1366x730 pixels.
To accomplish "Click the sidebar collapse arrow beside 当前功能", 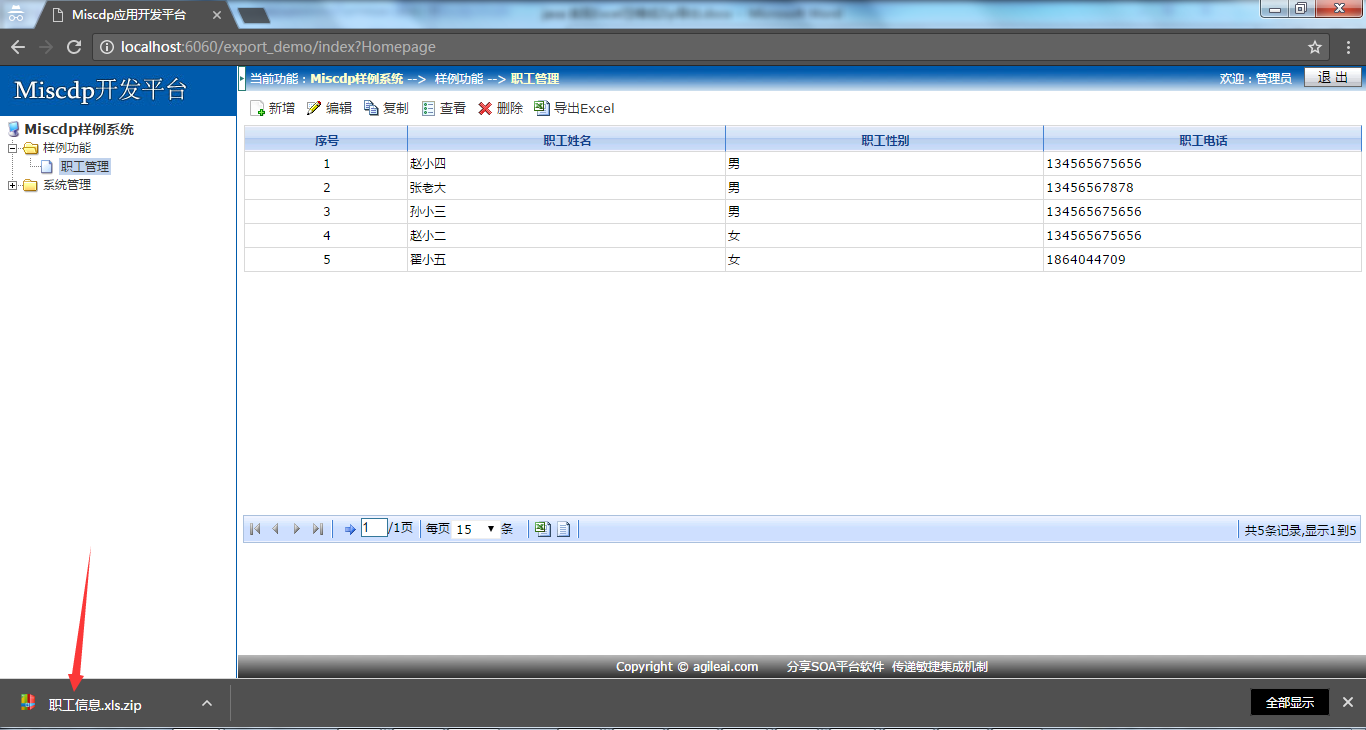I will 242,78.
